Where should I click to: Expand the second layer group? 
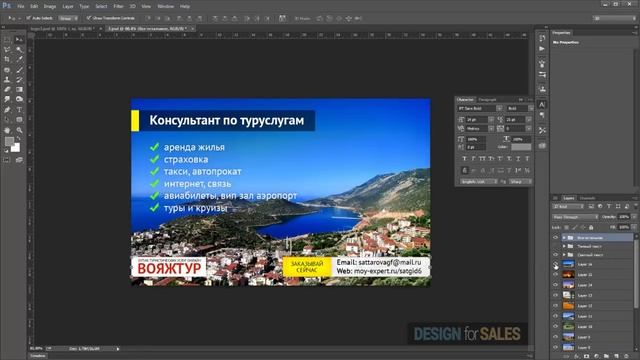coord(564,246)
